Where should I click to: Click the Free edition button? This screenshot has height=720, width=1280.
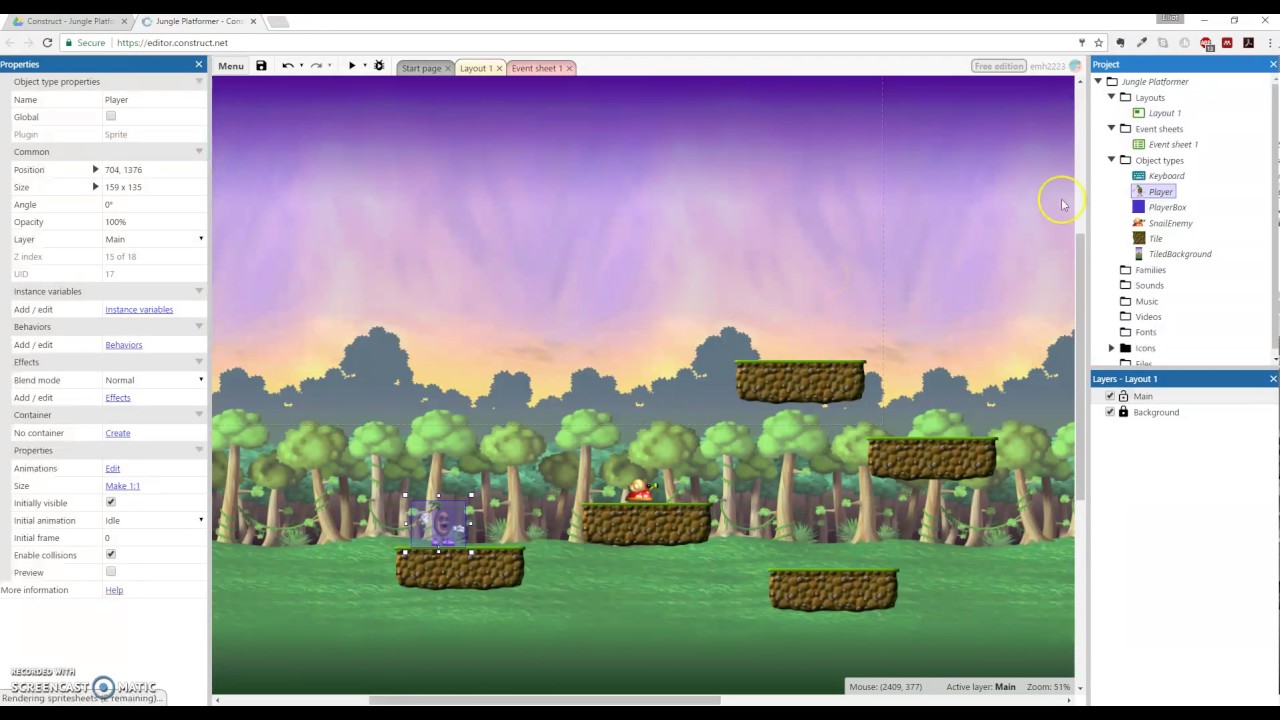(x=999, y=66)
